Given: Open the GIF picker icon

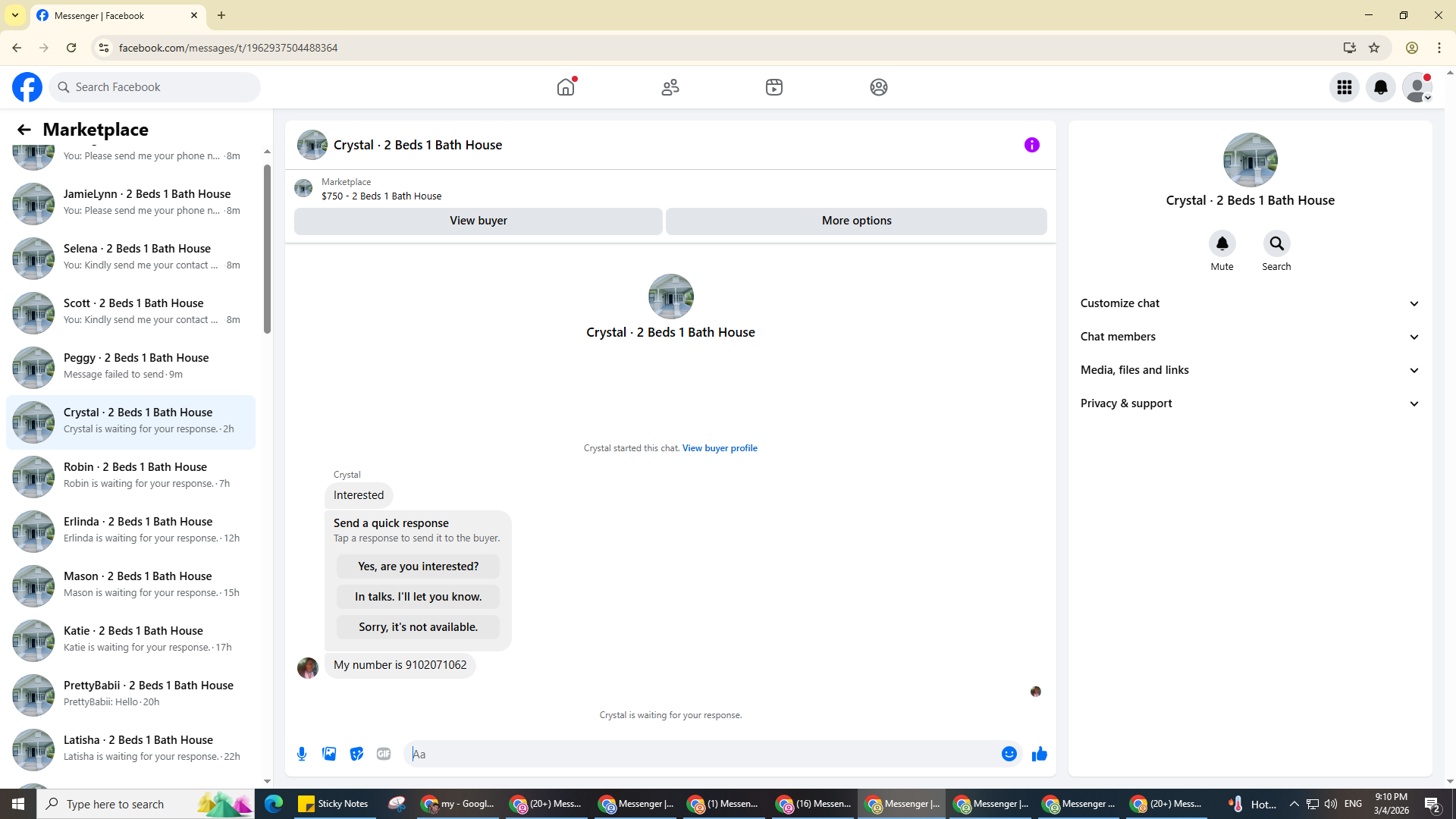Looking at the screenshot, I should (x=384, y=754).
